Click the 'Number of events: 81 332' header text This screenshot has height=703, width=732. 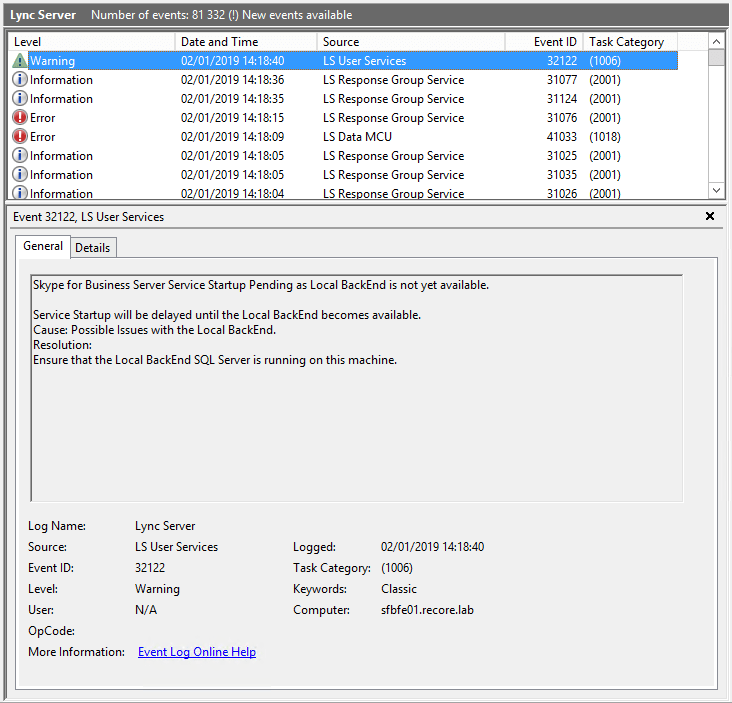click(158, 15)
